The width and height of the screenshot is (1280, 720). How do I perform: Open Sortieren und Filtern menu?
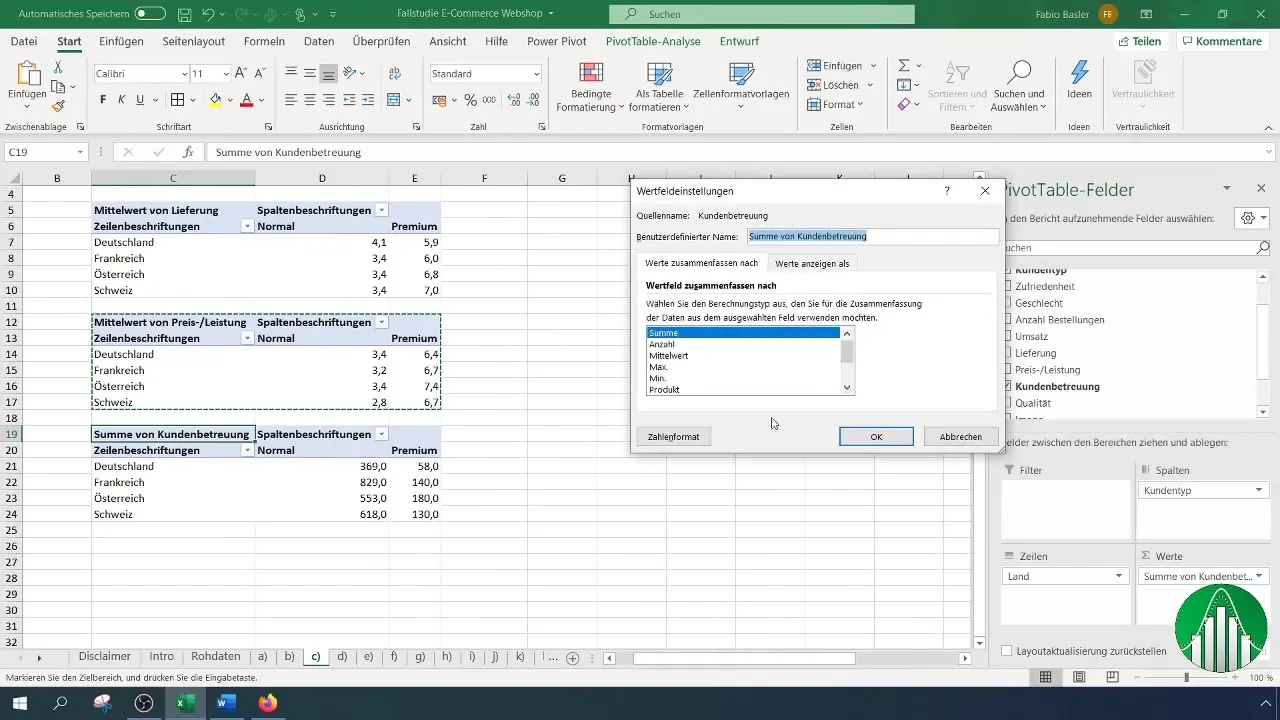pos(957,87)
